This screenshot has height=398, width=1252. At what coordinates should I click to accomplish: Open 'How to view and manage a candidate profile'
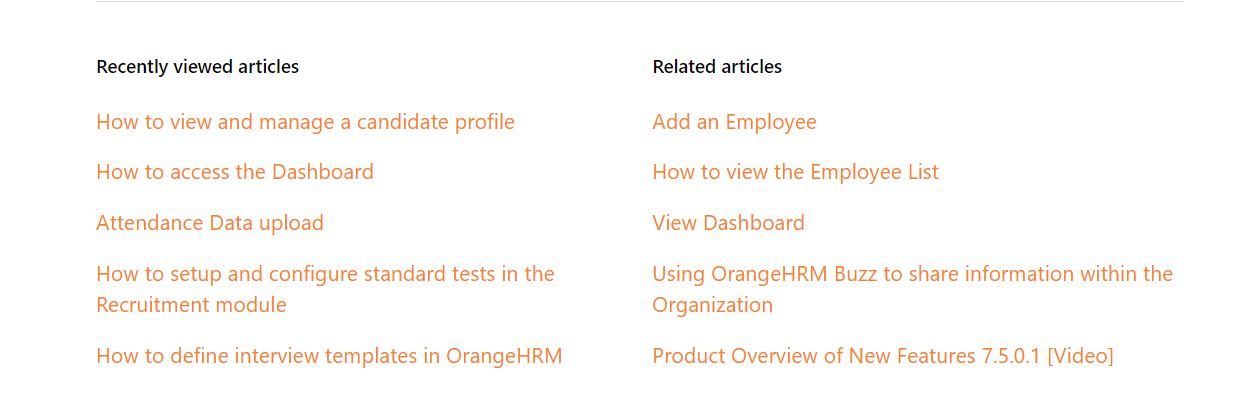click(x=305, y=122)
